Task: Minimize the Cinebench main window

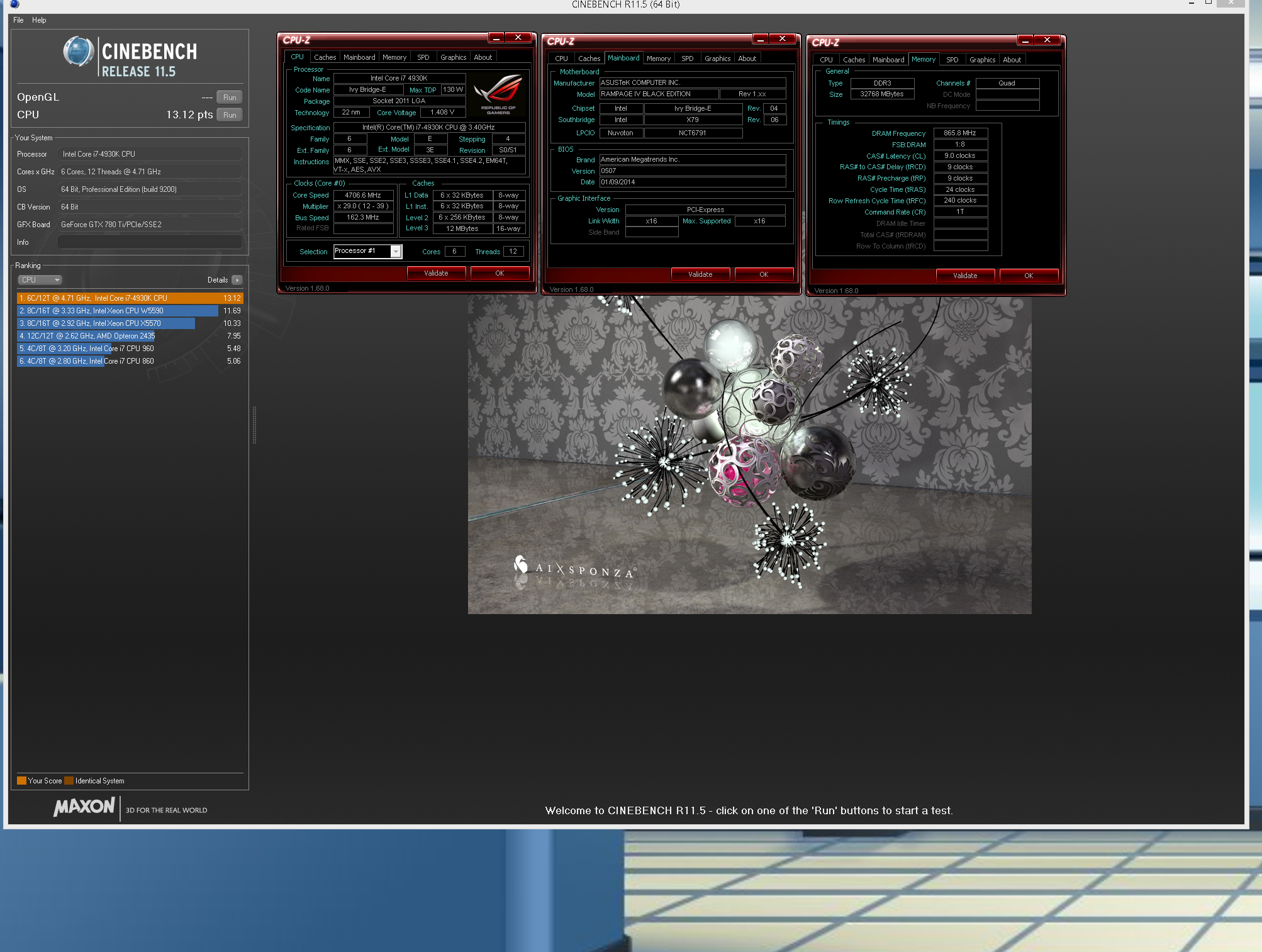Action: [1192, 4]
